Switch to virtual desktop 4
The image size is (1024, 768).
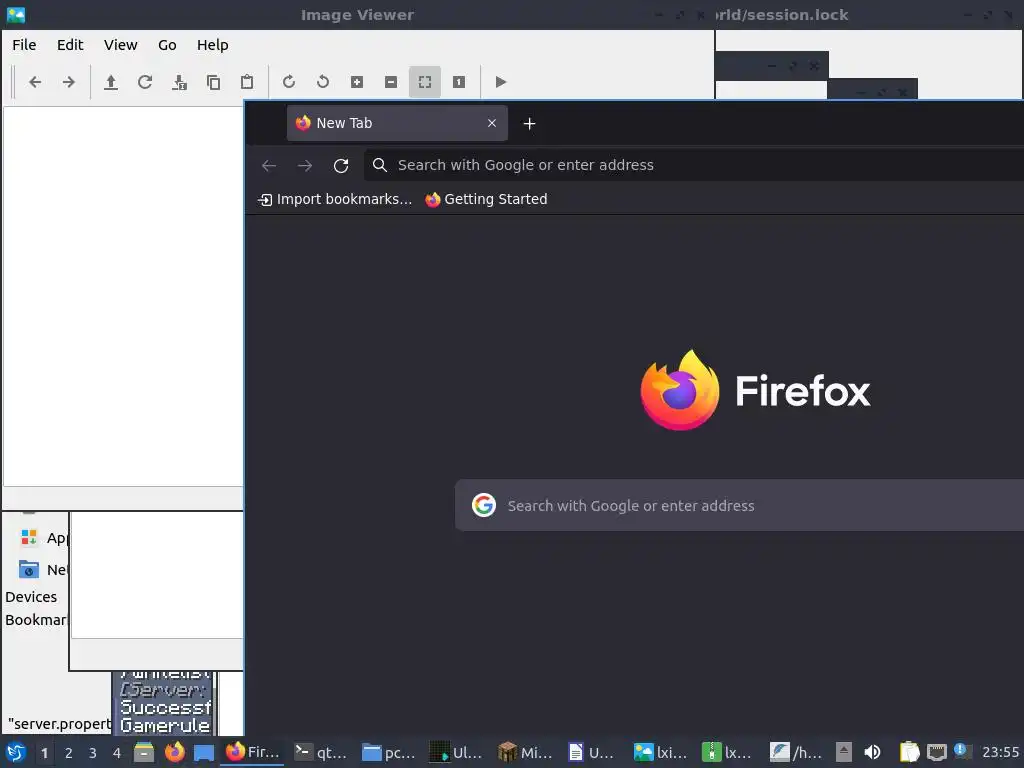tap(117, 753)
